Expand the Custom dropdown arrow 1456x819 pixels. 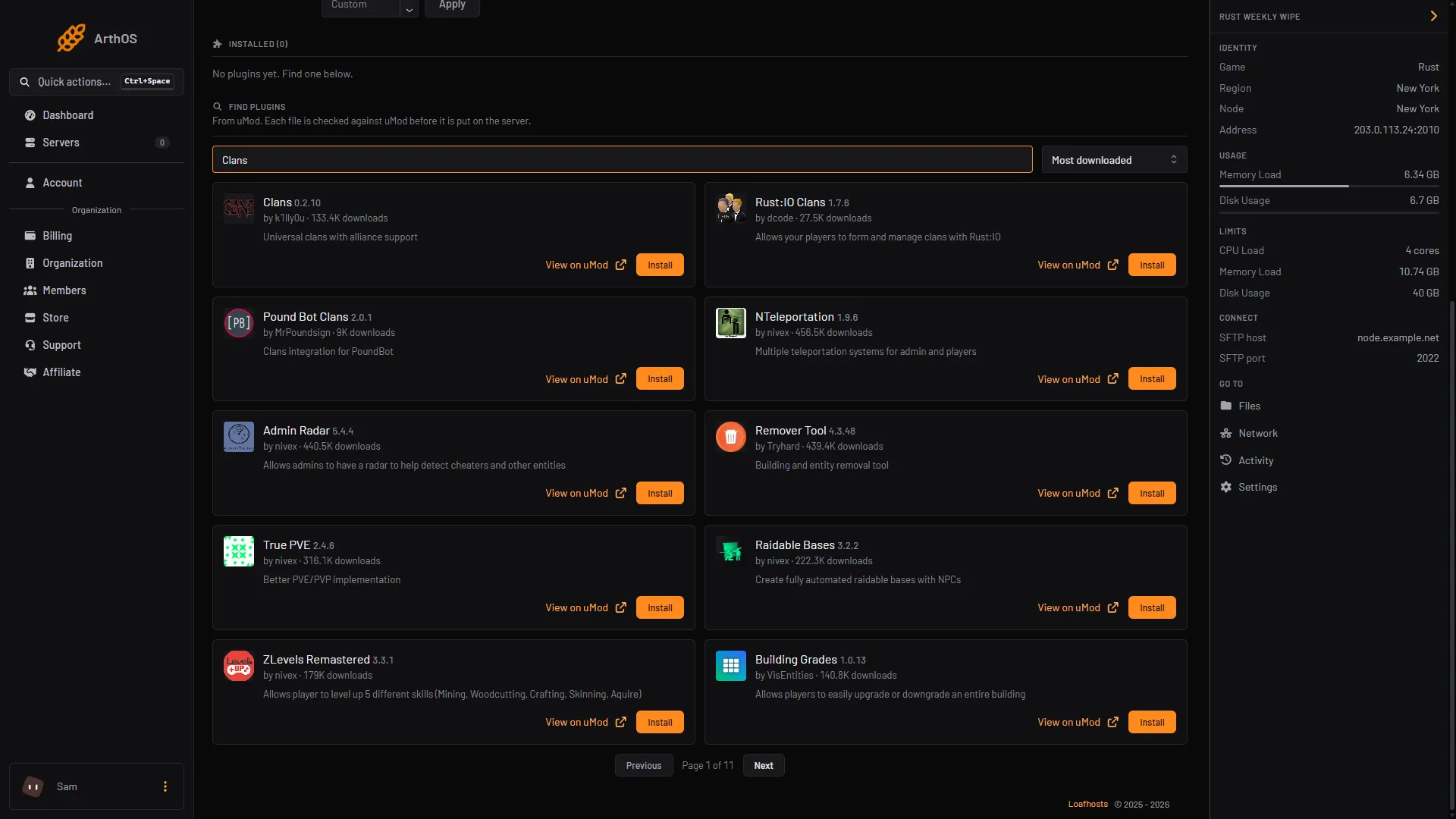[x=409, y=9]
